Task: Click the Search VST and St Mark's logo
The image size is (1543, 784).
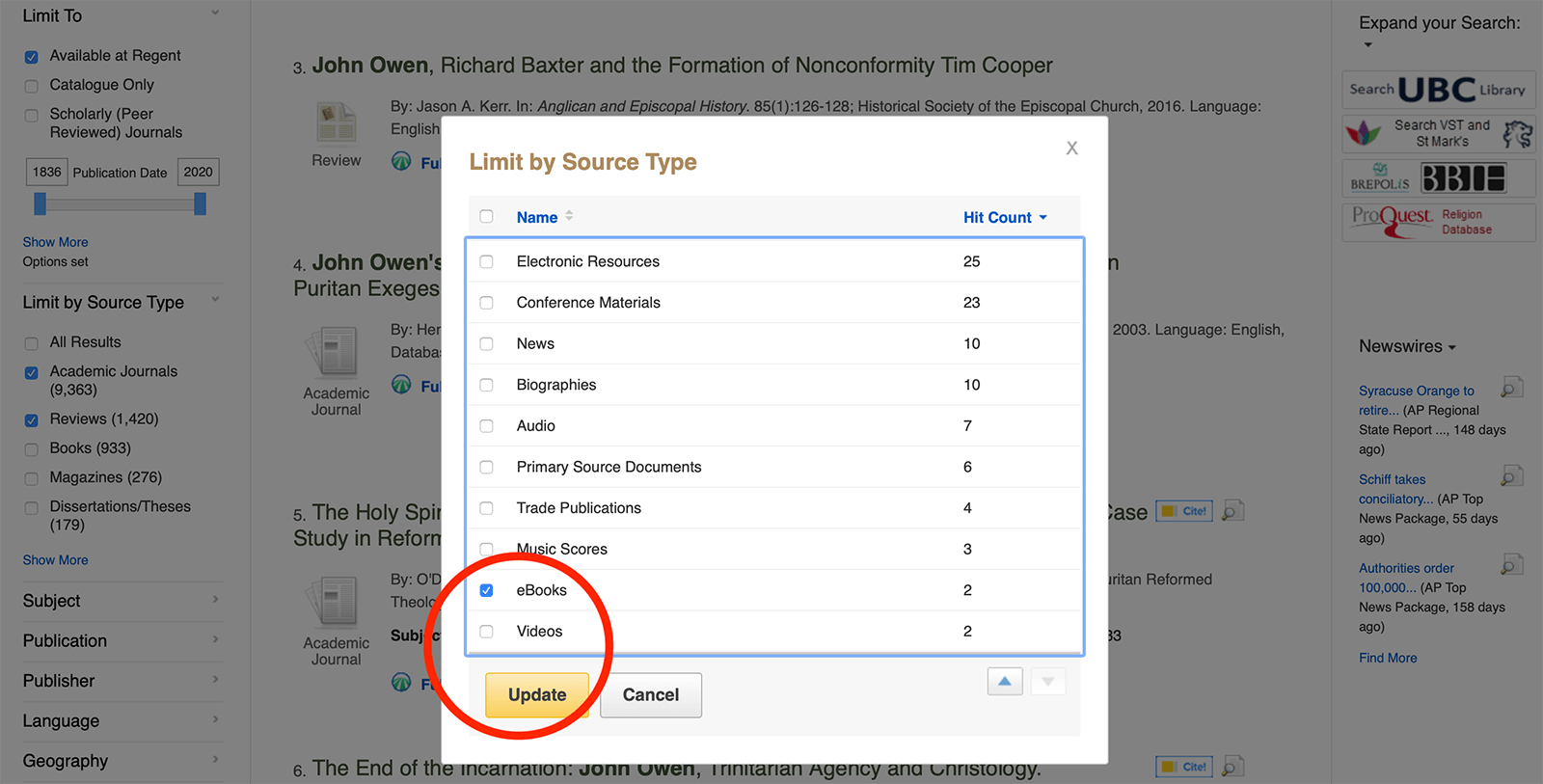Action: coord(1437,134)
